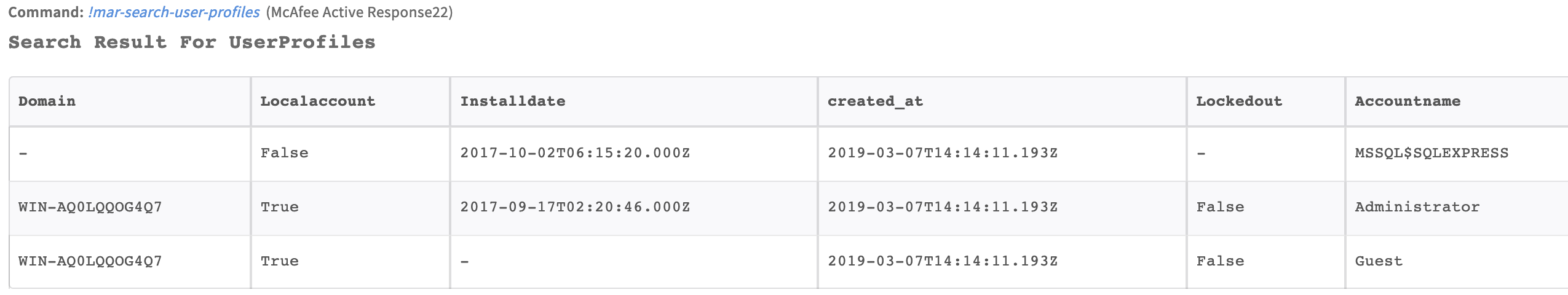The height and width of the screenshot is (295, 1568).
Task: Click WIN-AQ0LQQOG4Q7 domain in Guest row
Action: click(90, 261)
